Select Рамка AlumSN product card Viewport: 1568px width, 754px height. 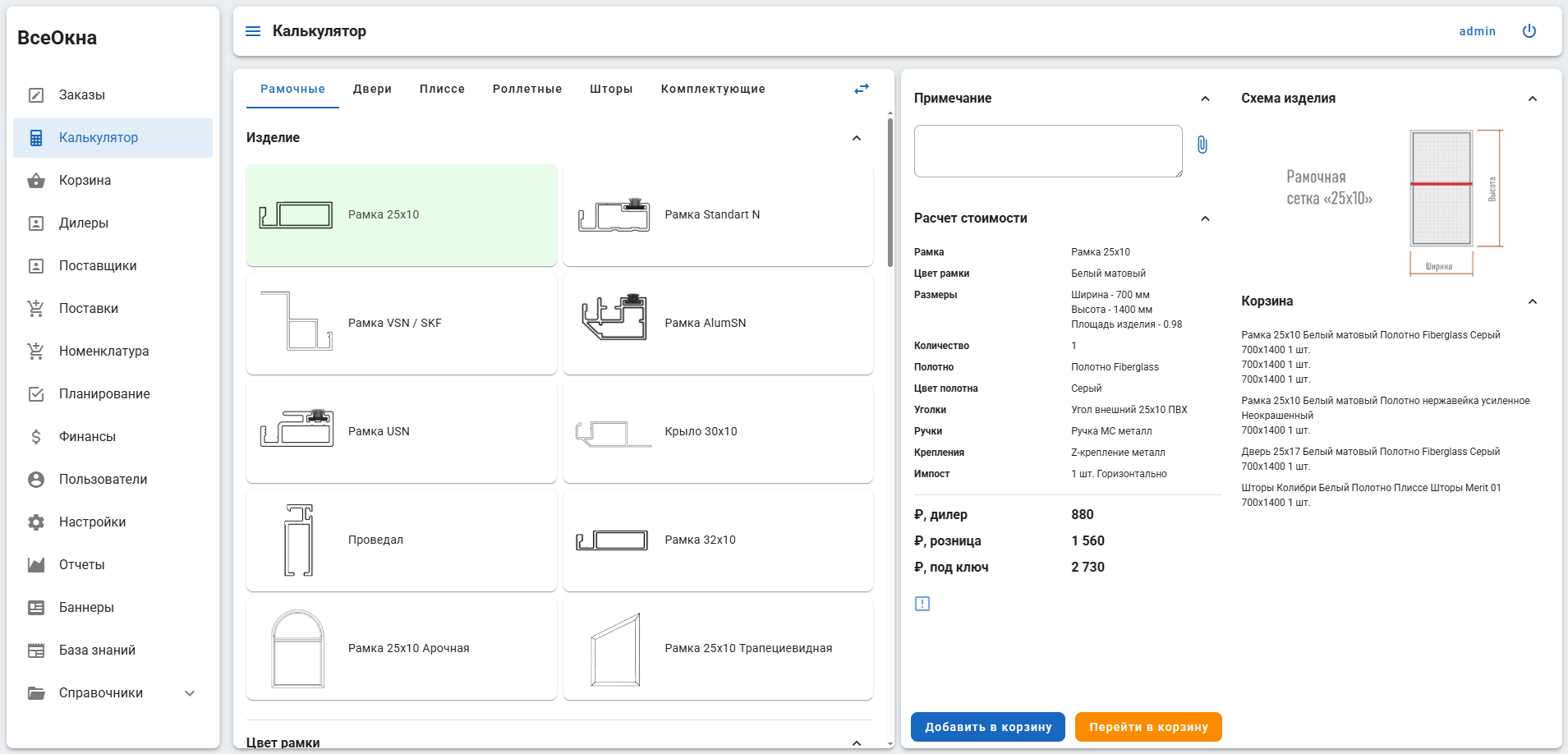tap(718, 324)
